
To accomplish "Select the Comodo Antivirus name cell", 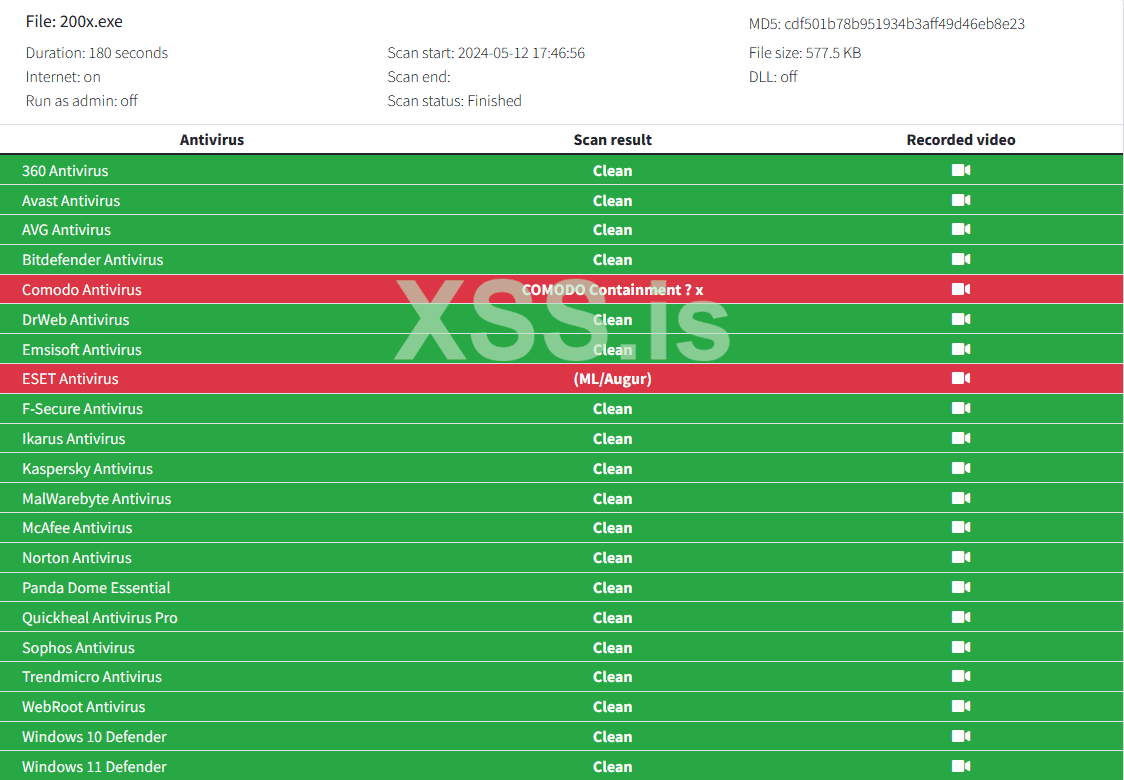I will coord(82,290).
